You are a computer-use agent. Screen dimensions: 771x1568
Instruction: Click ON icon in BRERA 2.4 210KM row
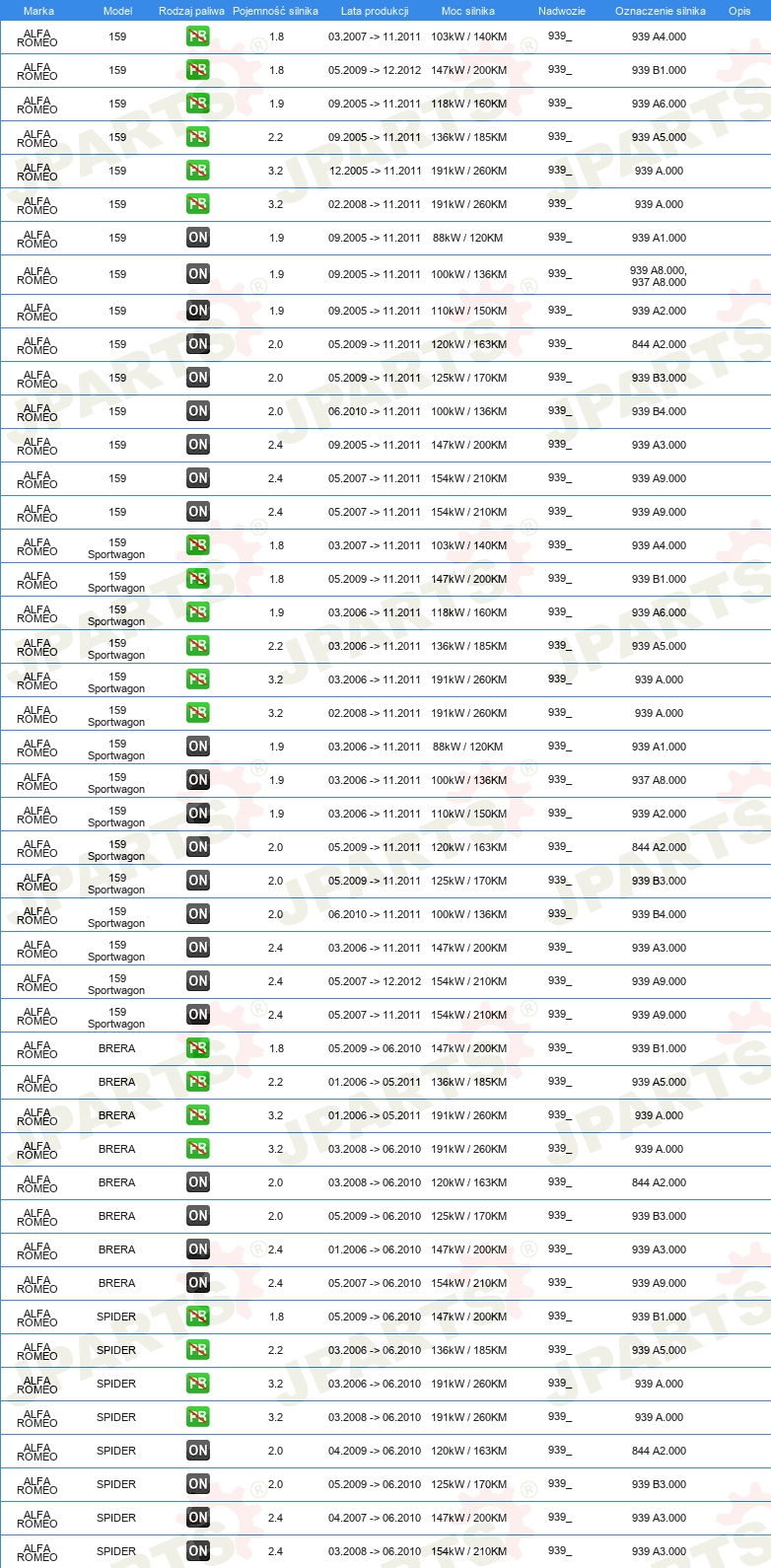198,1283
